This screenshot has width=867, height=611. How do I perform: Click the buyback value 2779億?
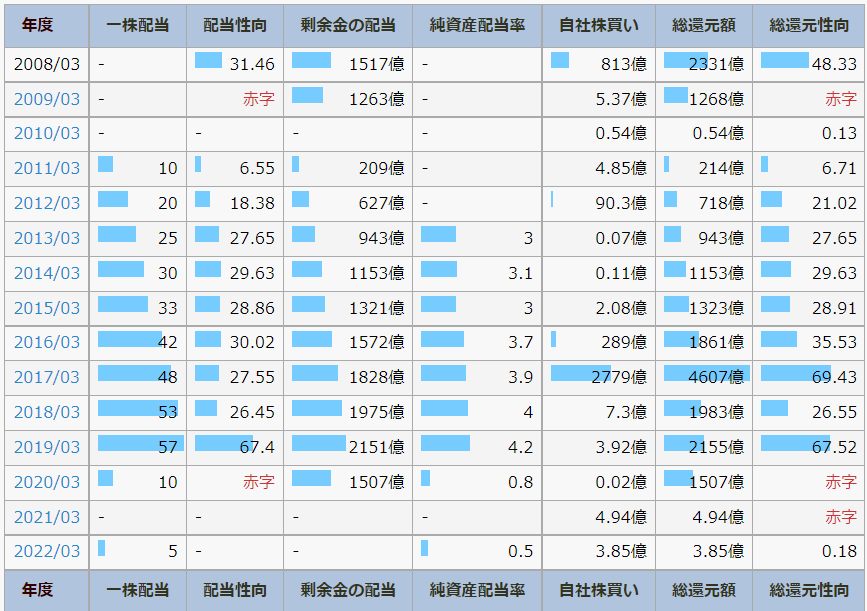point(619,377)
